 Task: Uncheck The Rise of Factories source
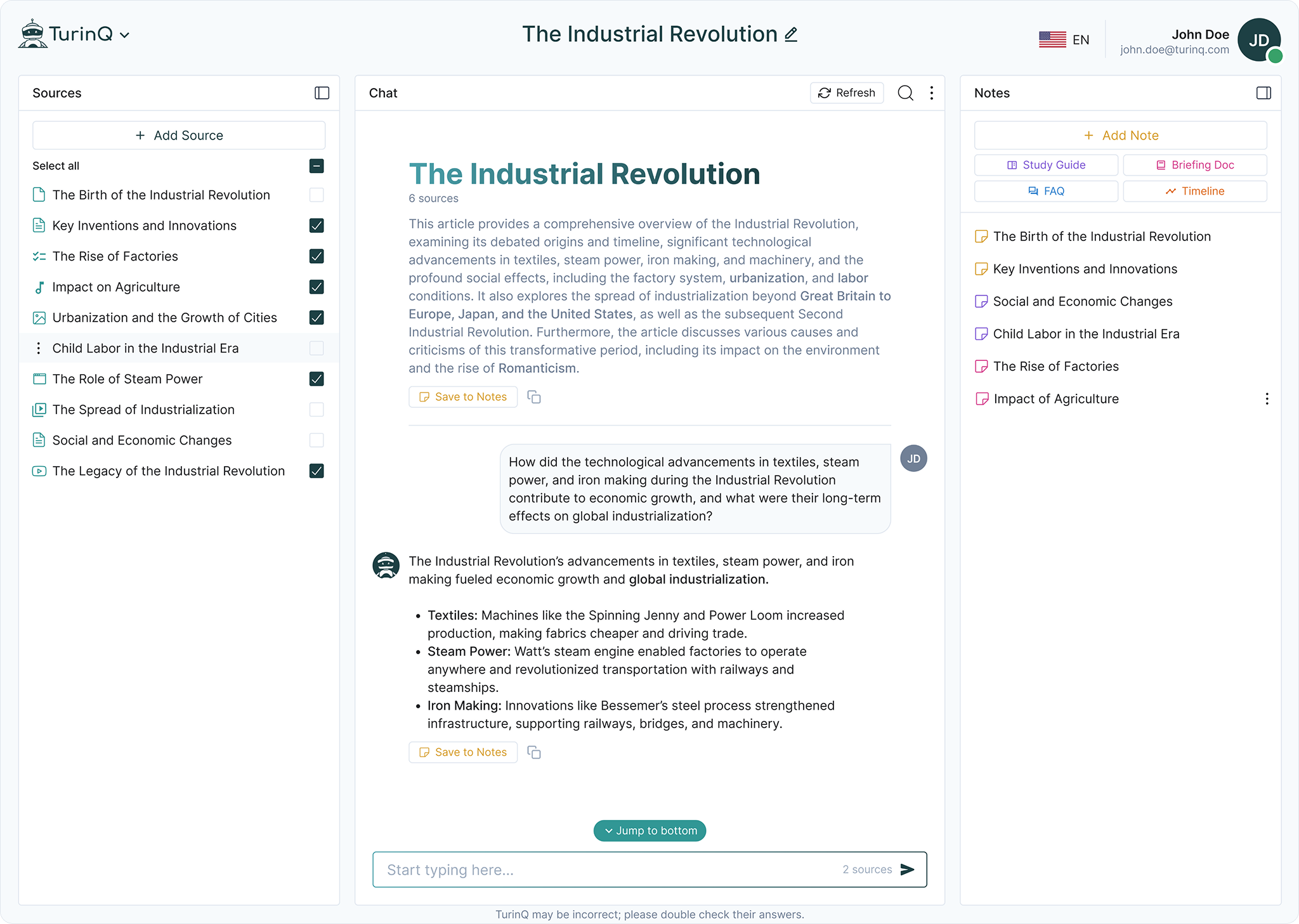tap(317, 256)
